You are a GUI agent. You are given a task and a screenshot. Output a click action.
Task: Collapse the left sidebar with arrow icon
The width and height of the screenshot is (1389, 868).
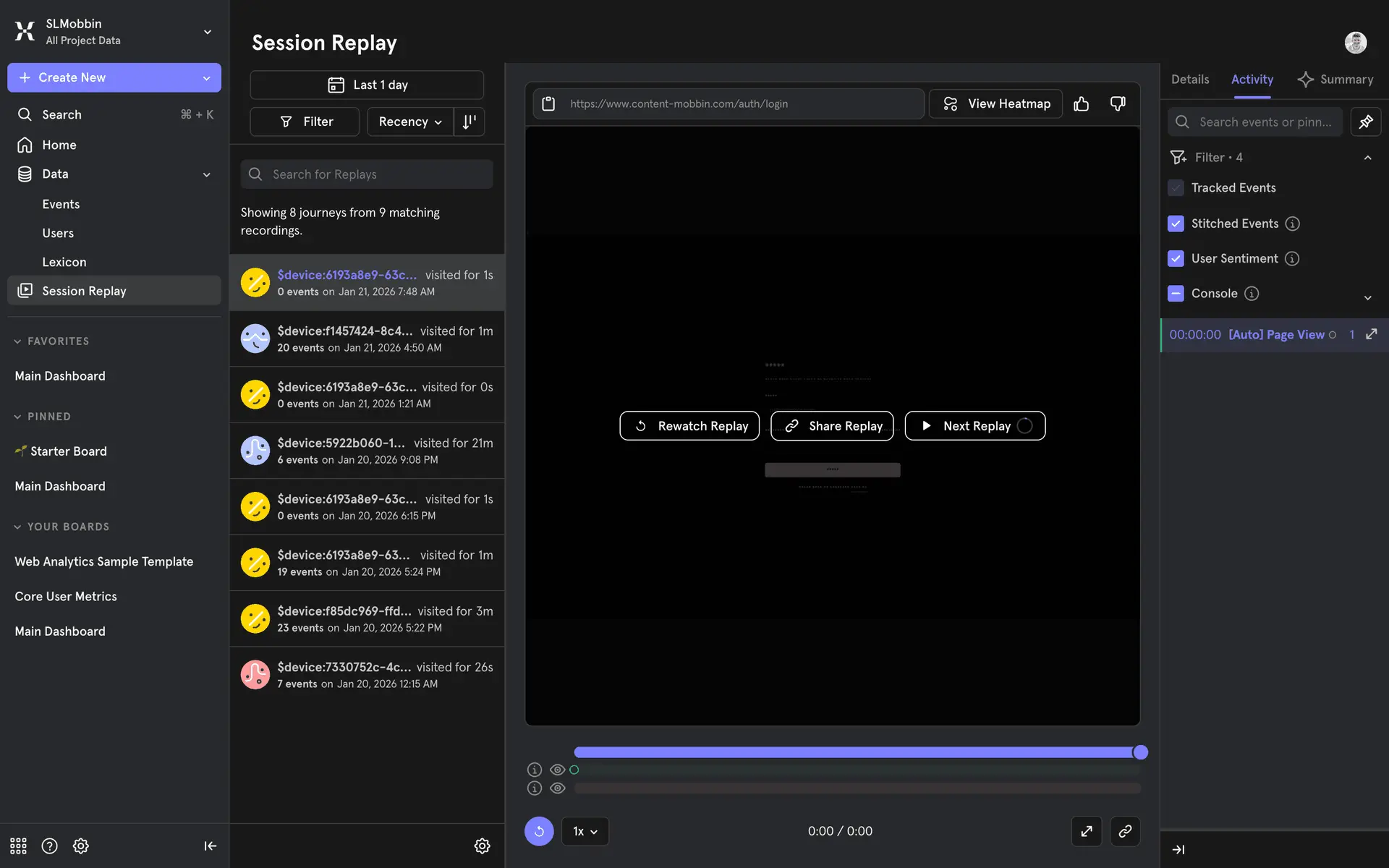click(210, 846)
